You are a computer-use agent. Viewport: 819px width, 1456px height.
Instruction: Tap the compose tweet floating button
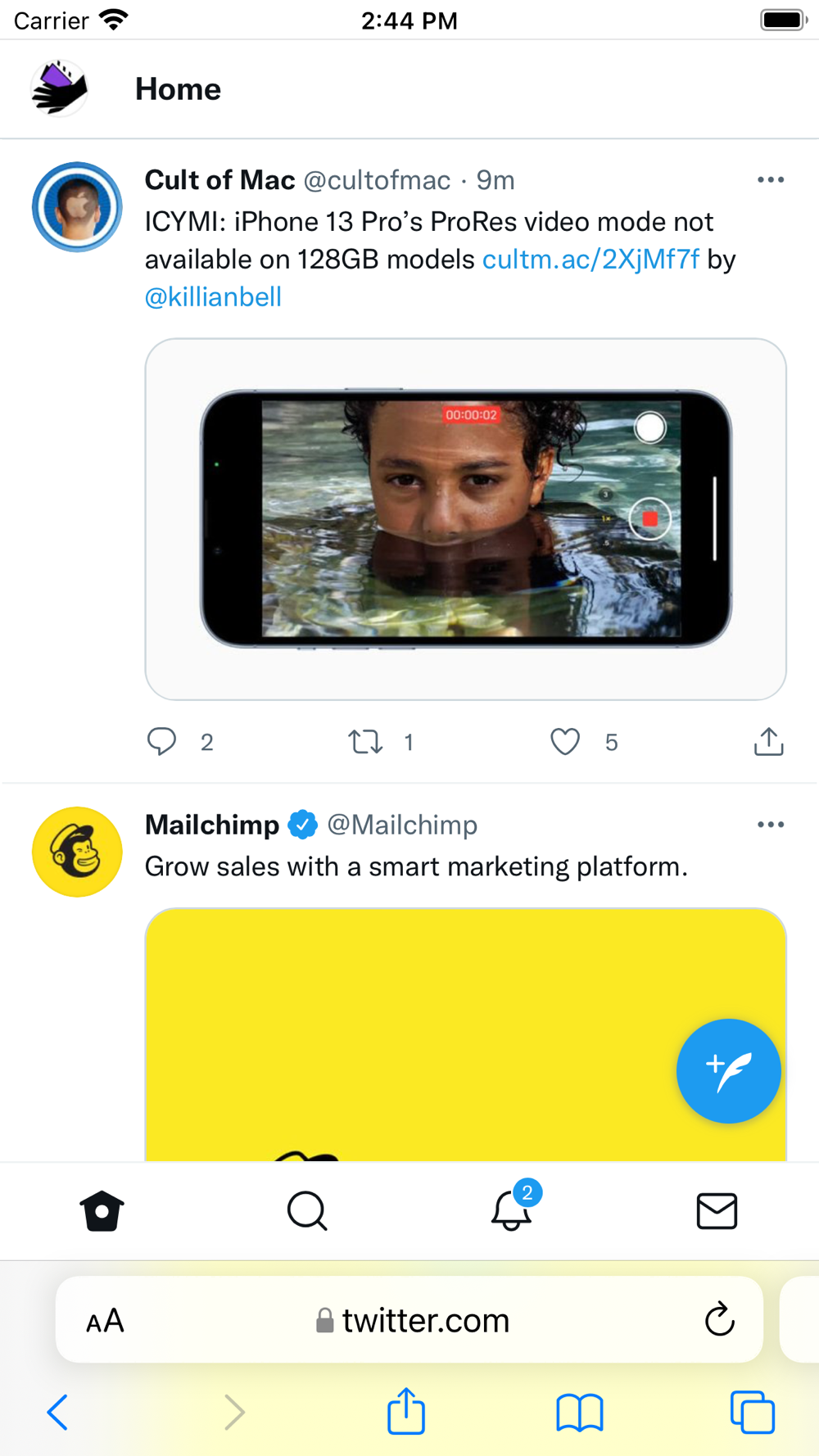coord(728,1070)
